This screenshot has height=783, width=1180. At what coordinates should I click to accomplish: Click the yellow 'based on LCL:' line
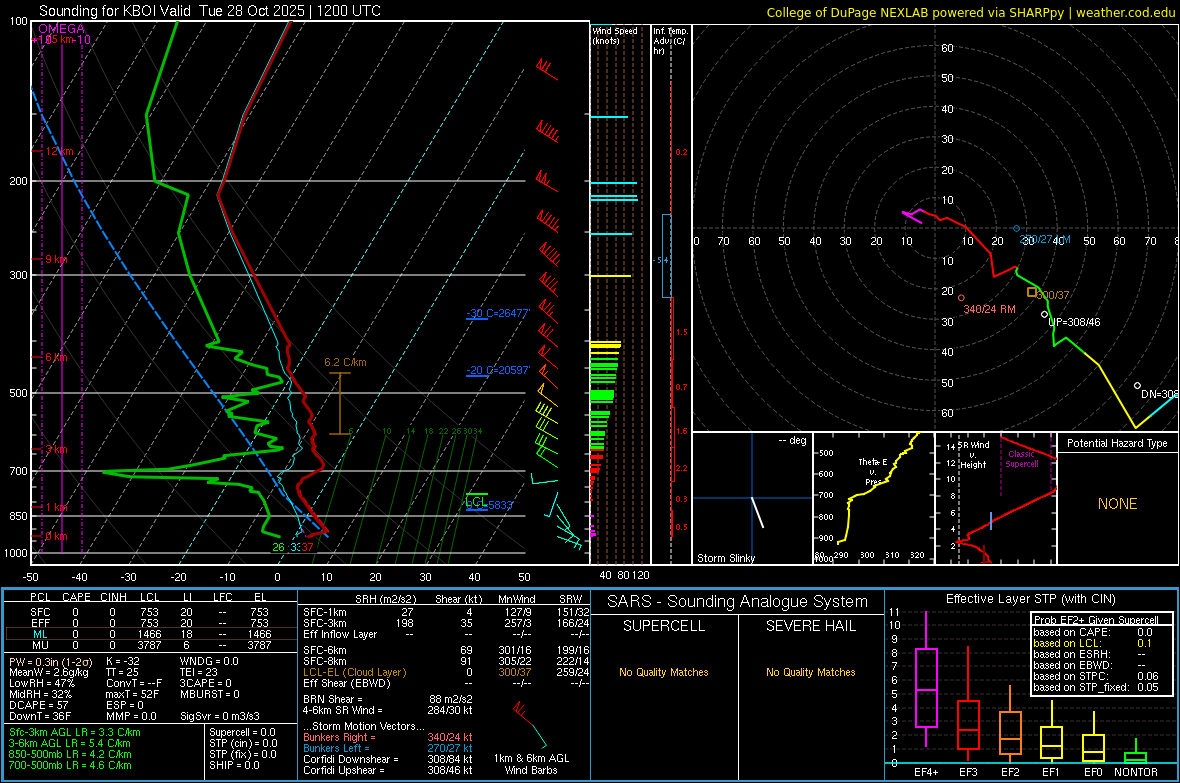[1093, 643]
